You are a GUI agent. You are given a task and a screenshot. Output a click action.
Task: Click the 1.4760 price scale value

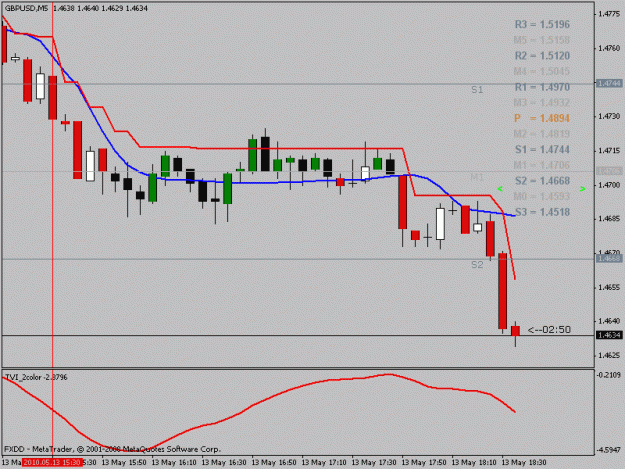point(609,48)
